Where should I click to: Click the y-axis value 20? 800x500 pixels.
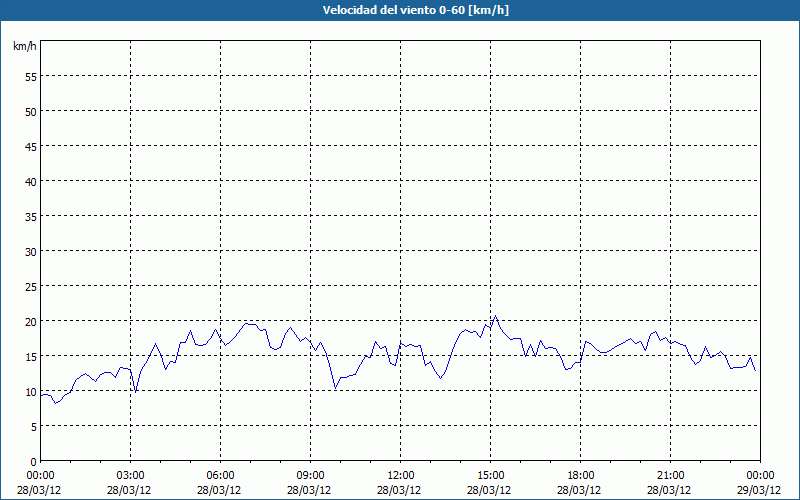coord(31,322)
